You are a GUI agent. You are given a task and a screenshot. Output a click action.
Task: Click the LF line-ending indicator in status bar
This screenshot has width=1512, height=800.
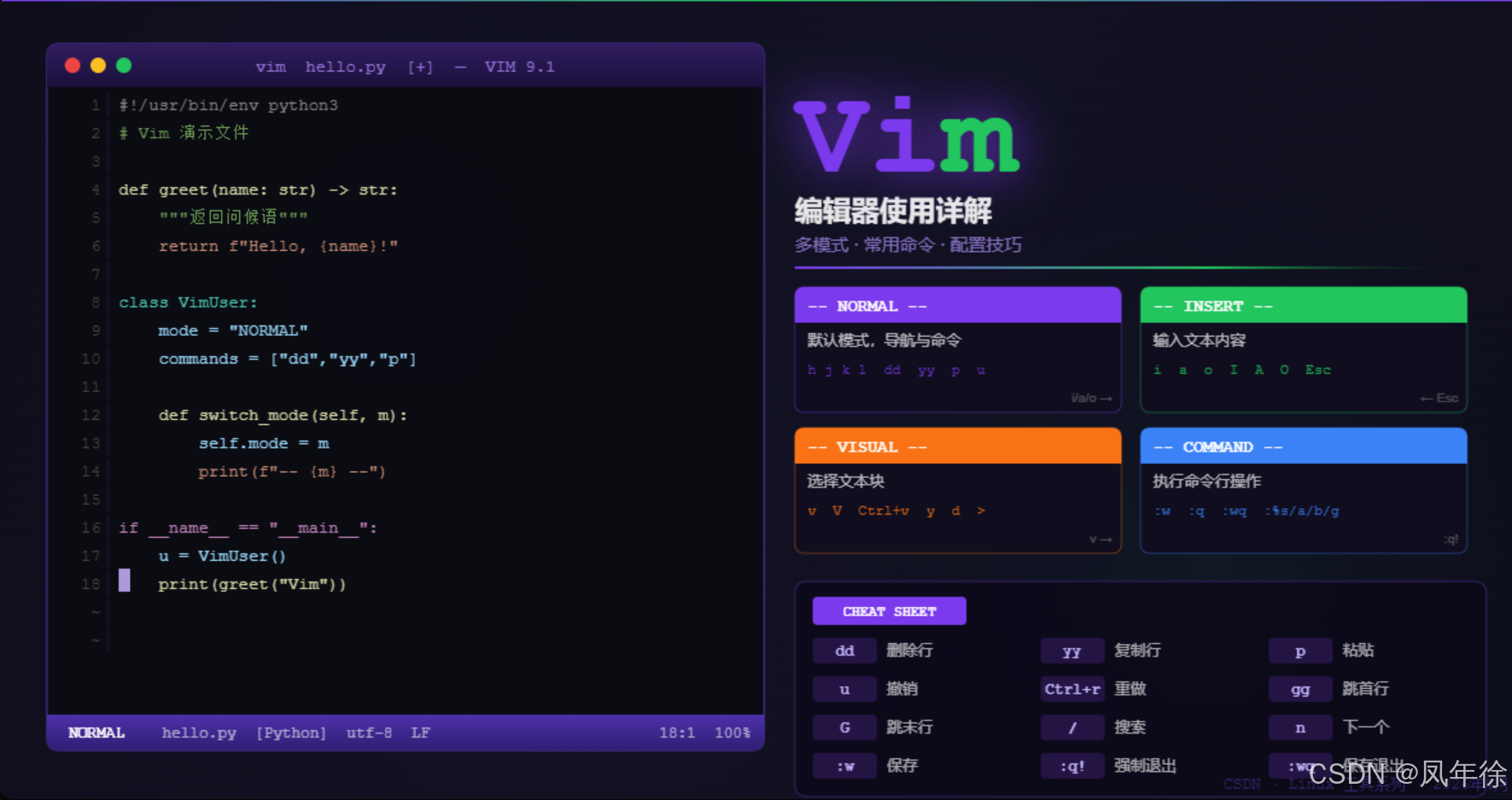tap(420, 733)
